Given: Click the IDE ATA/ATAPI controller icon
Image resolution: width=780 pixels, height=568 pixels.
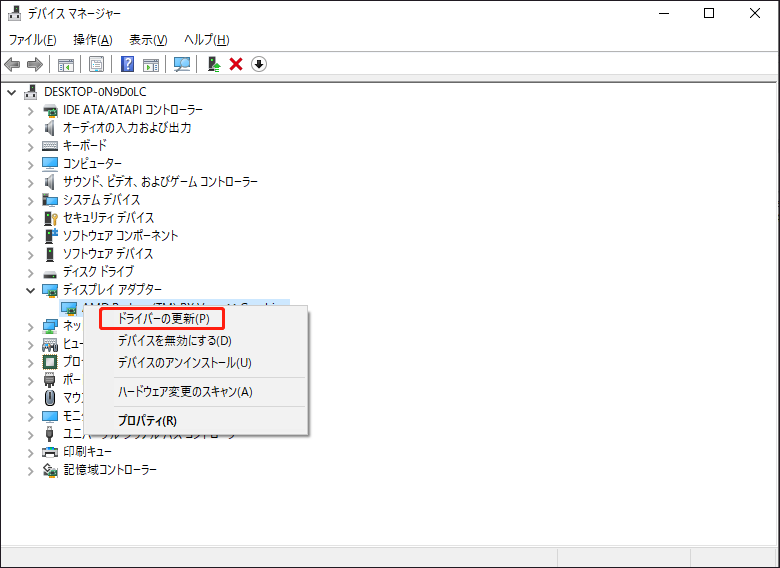Looking at the screenshot, I should [x=50, y=110].
